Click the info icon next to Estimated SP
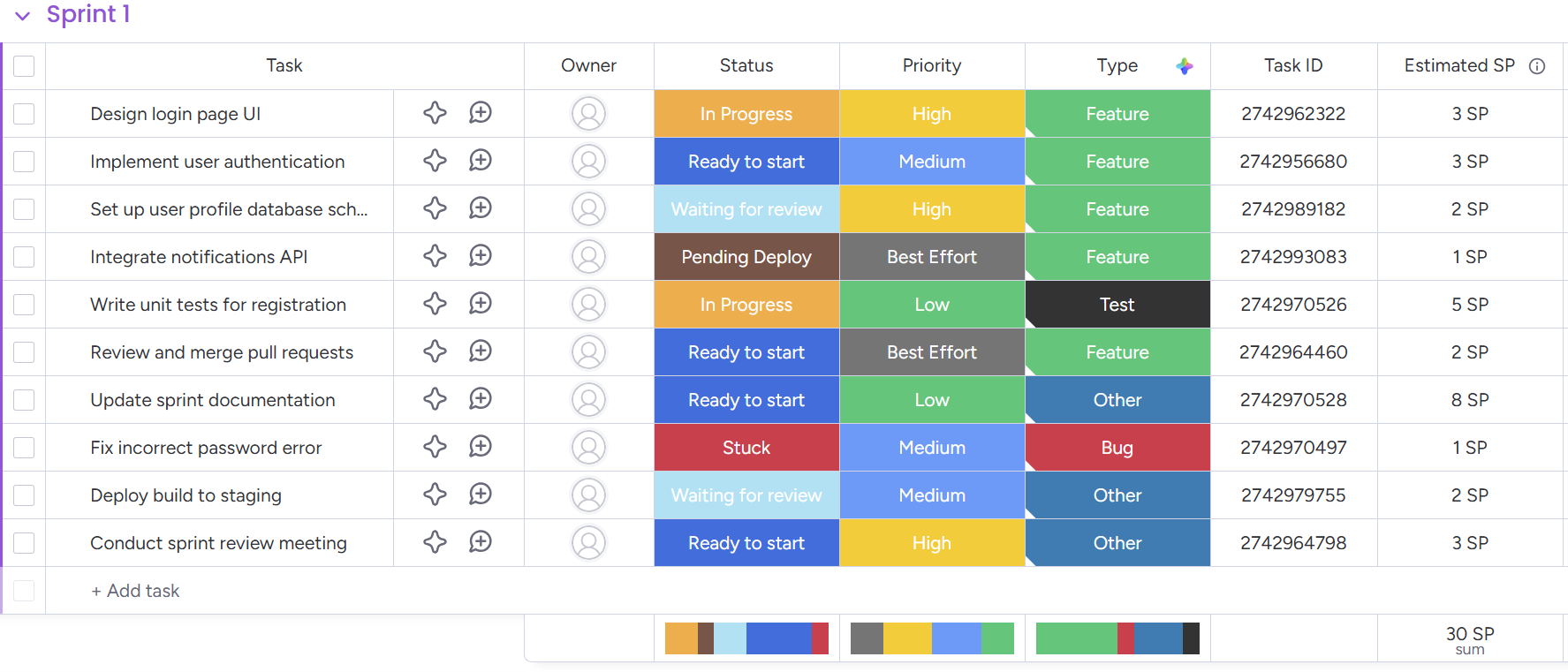1568x672 pixels. point(1538,65)
